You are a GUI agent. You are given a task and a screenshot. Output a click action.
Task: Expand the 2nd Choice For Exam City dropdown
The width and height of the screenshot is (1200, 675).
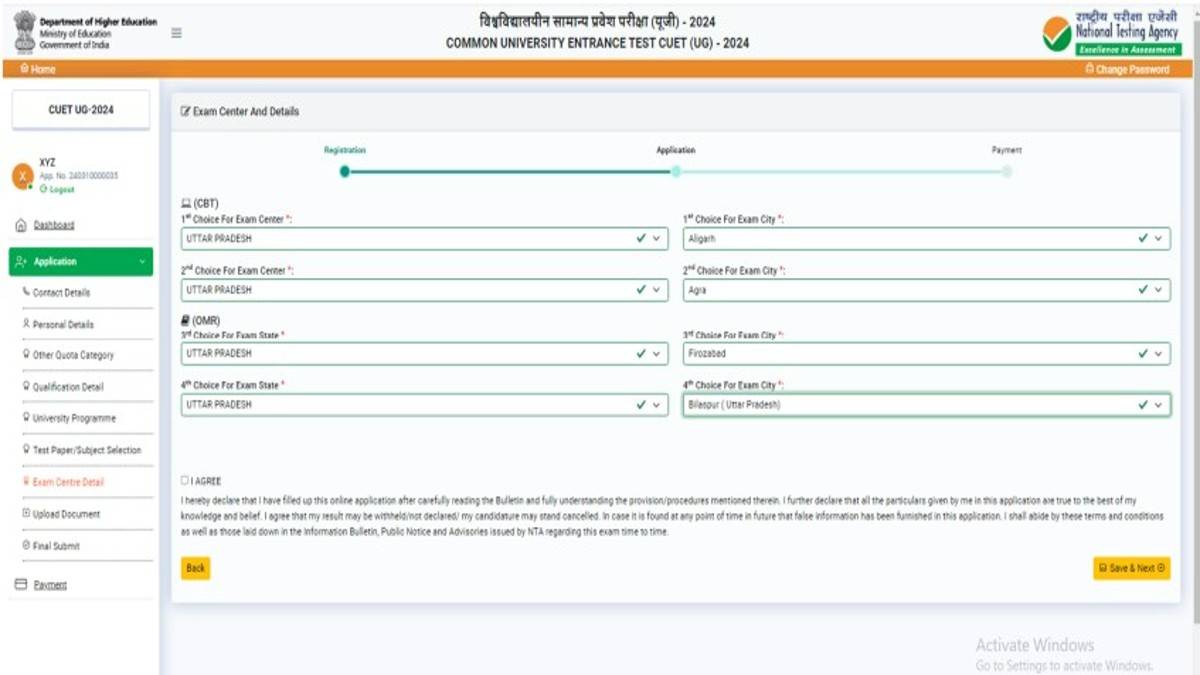coord(1158,290)
